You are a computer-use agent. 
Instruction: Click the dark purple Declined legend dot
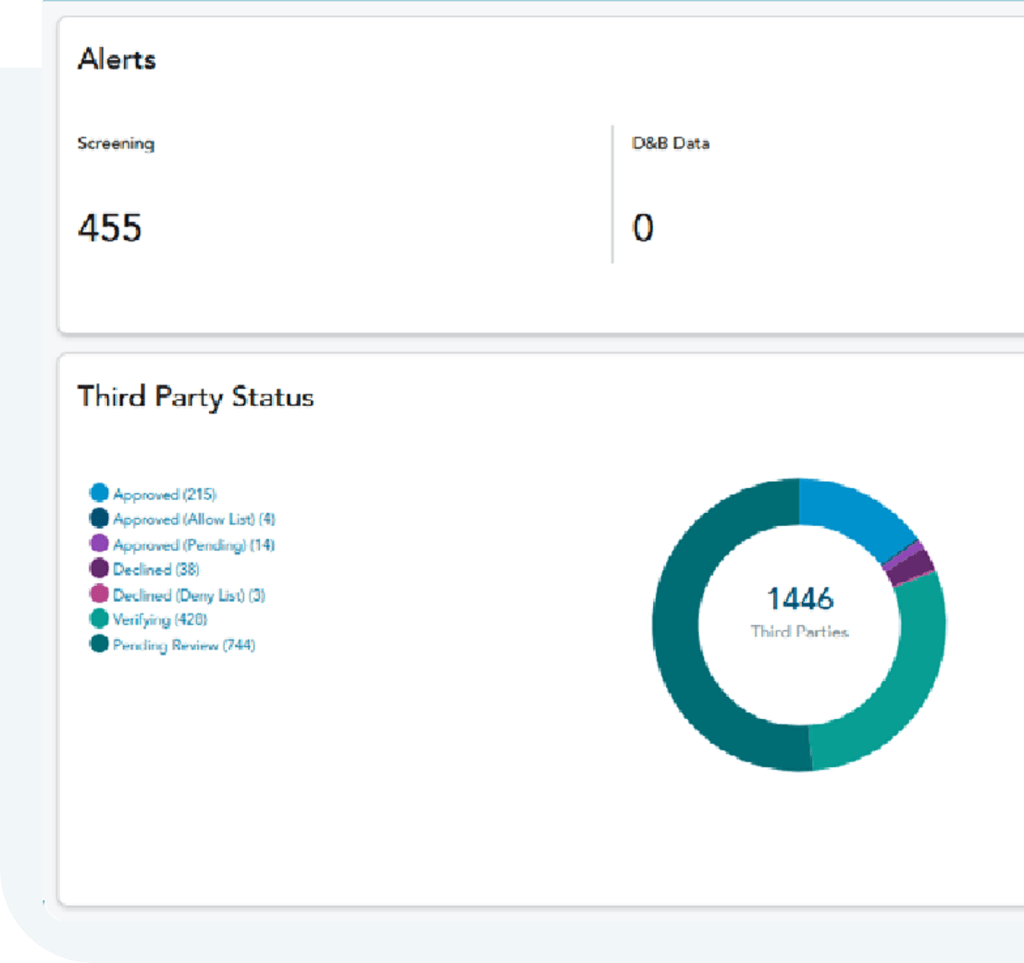(x=99, y=569)
